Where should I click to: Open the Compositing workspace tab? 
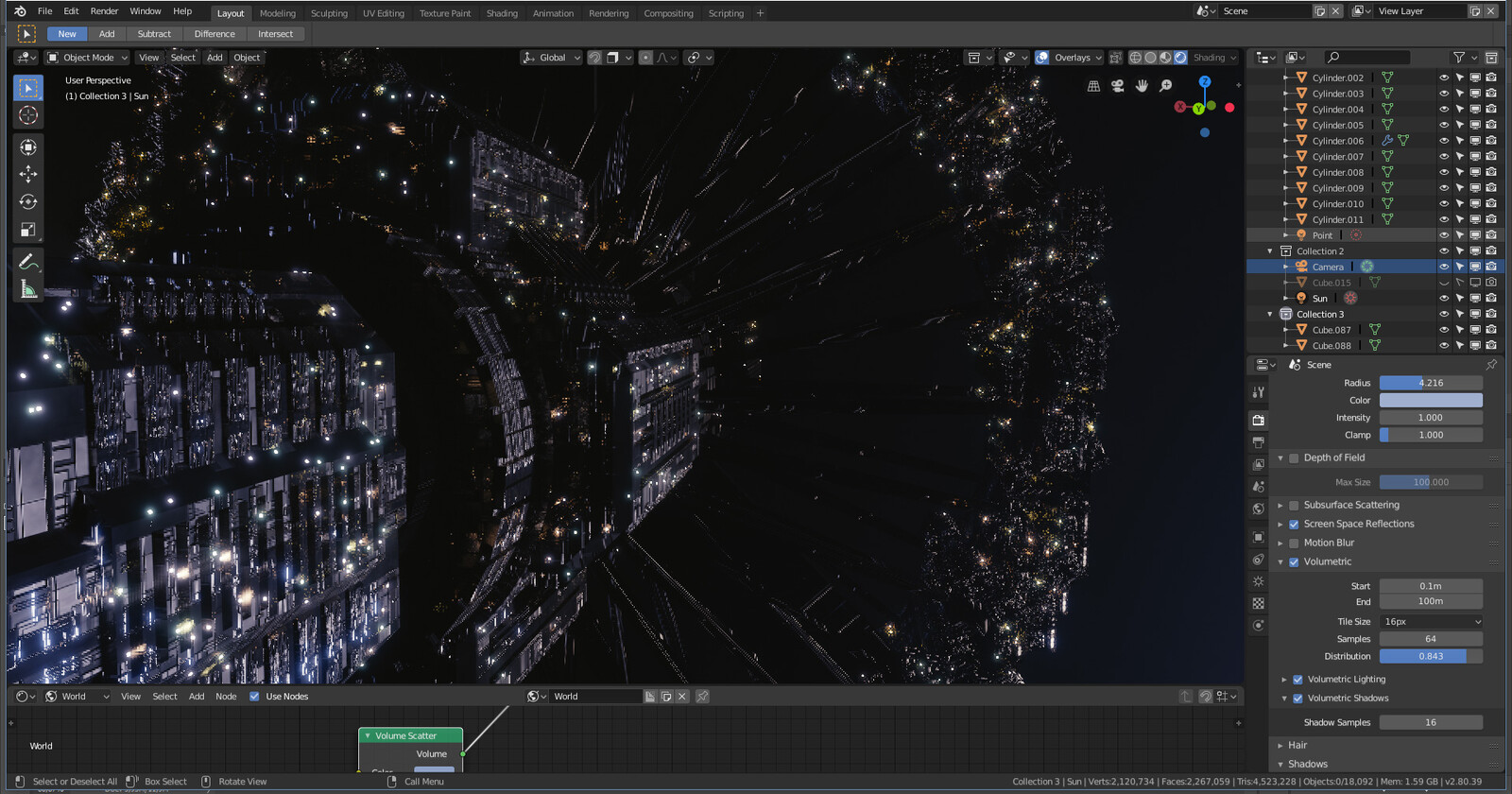[x=668, y=13]
